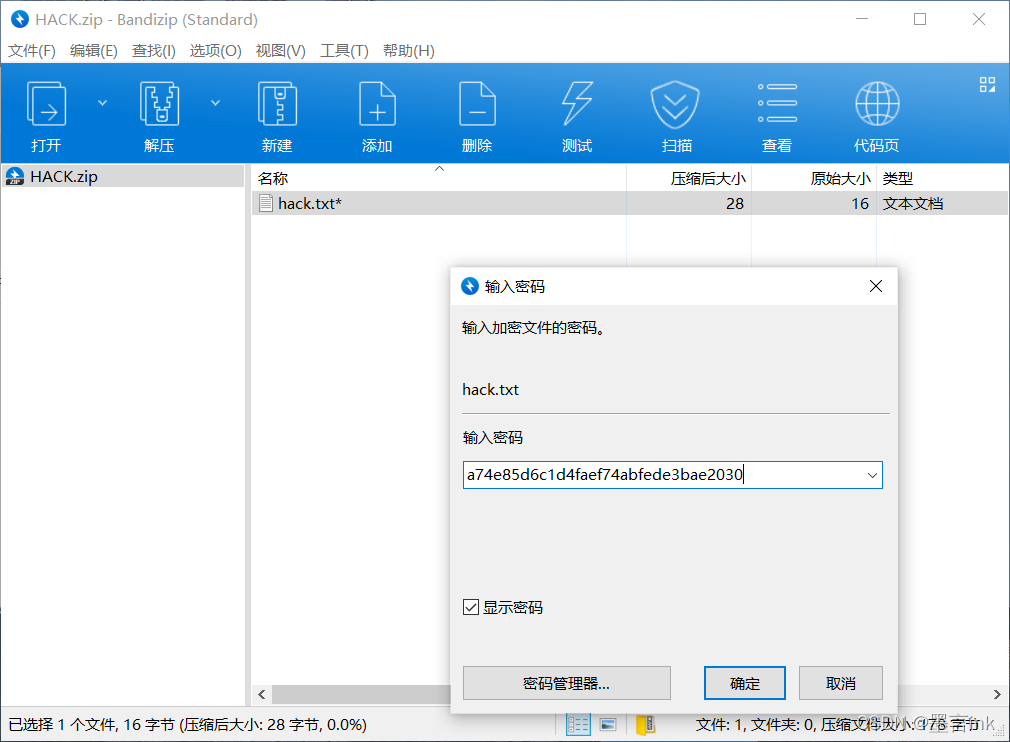Screen dimensions: 1010x742
Task: Confirm with the 确定 button
Action: (x=745, y=683)
